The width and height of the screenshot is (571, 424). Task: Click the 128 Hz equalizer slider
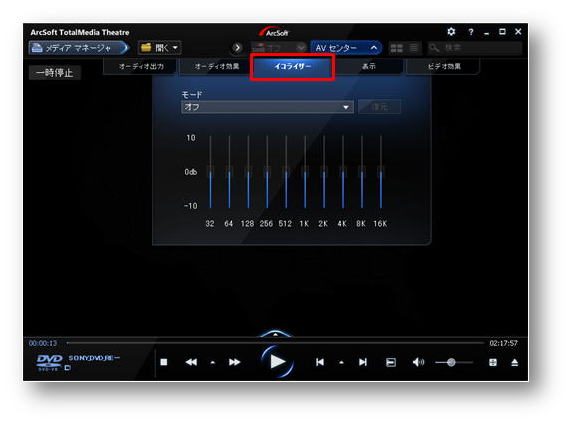[248, 172]
